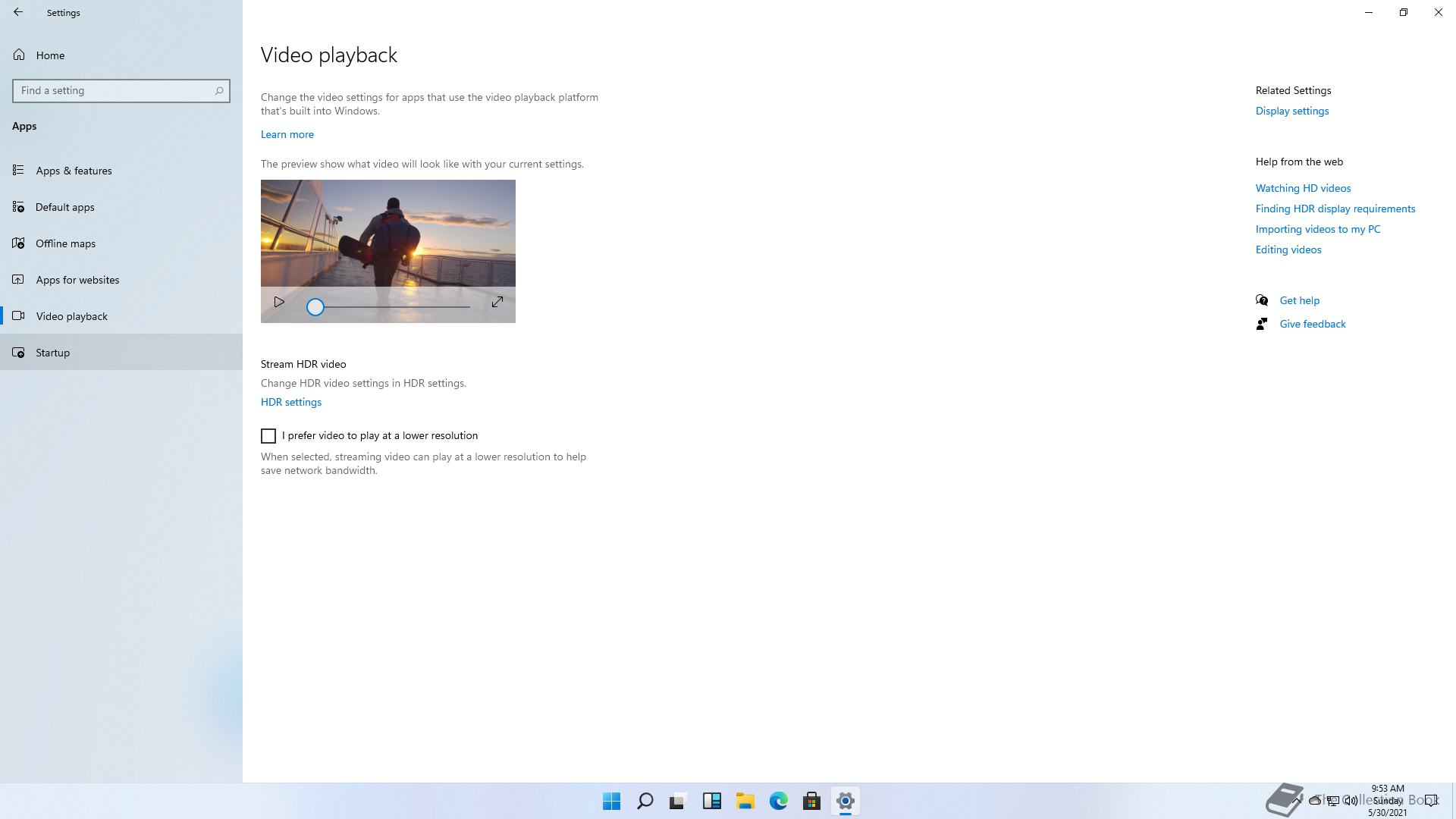The width and height of the screenshot is (1456, 819).
Task: Open Widgets from taskbar
Action: pyautogui.click(x=711, y=801)
